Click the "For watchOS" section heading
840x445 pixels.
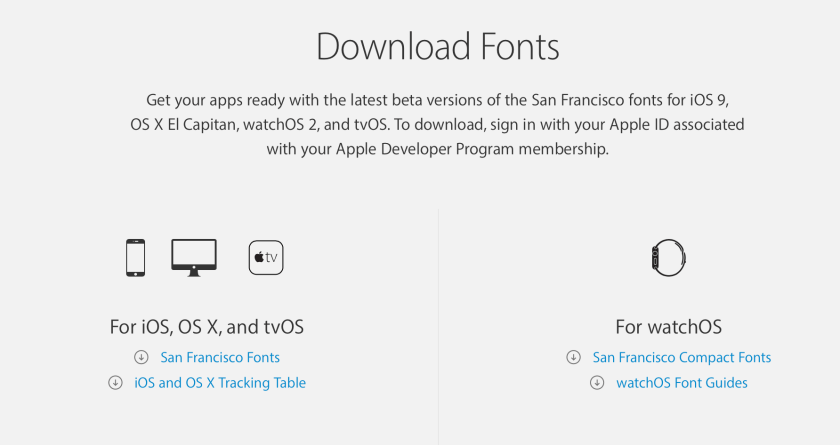pyautogui.click(x=668, y=327)
